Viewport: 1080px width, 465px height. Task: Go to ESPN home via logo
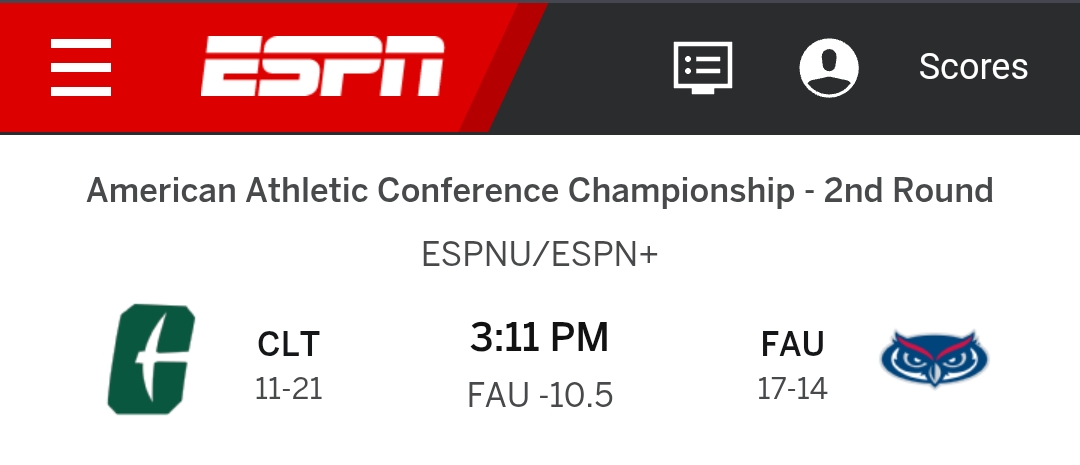[x=322, y=66]
